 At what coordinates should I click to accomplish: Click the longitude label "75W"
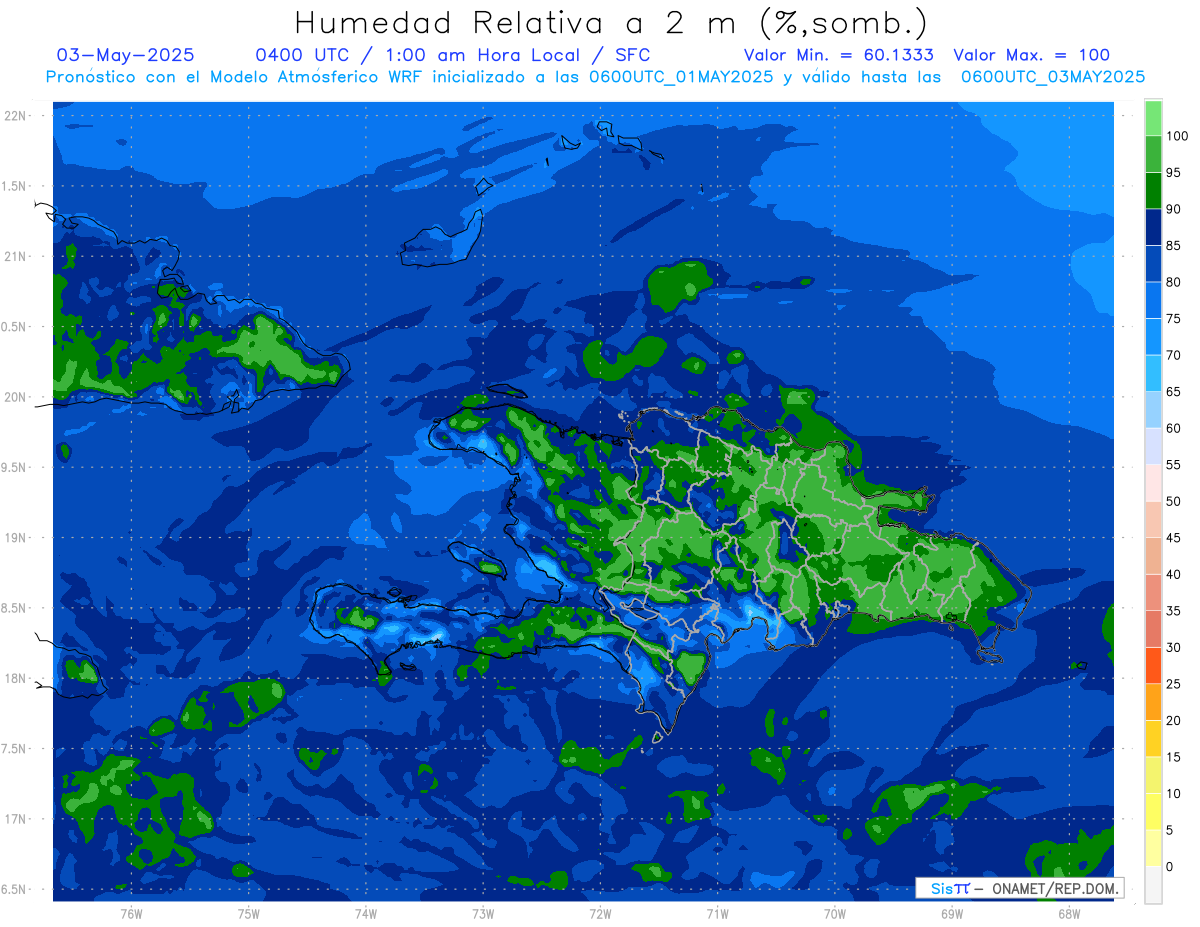tap(248, 913)
